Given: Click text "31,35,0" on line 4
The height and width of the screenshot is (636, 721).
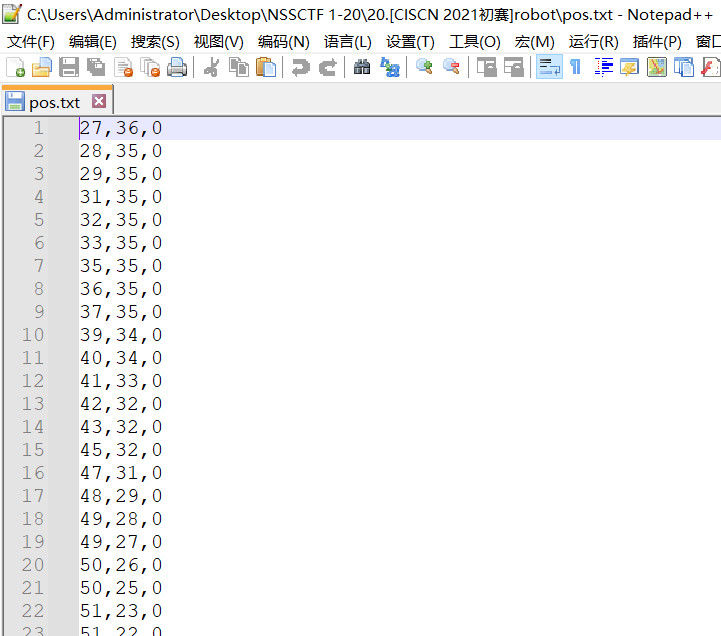Looking at the screenshot, I should click(x=121, y=197).
